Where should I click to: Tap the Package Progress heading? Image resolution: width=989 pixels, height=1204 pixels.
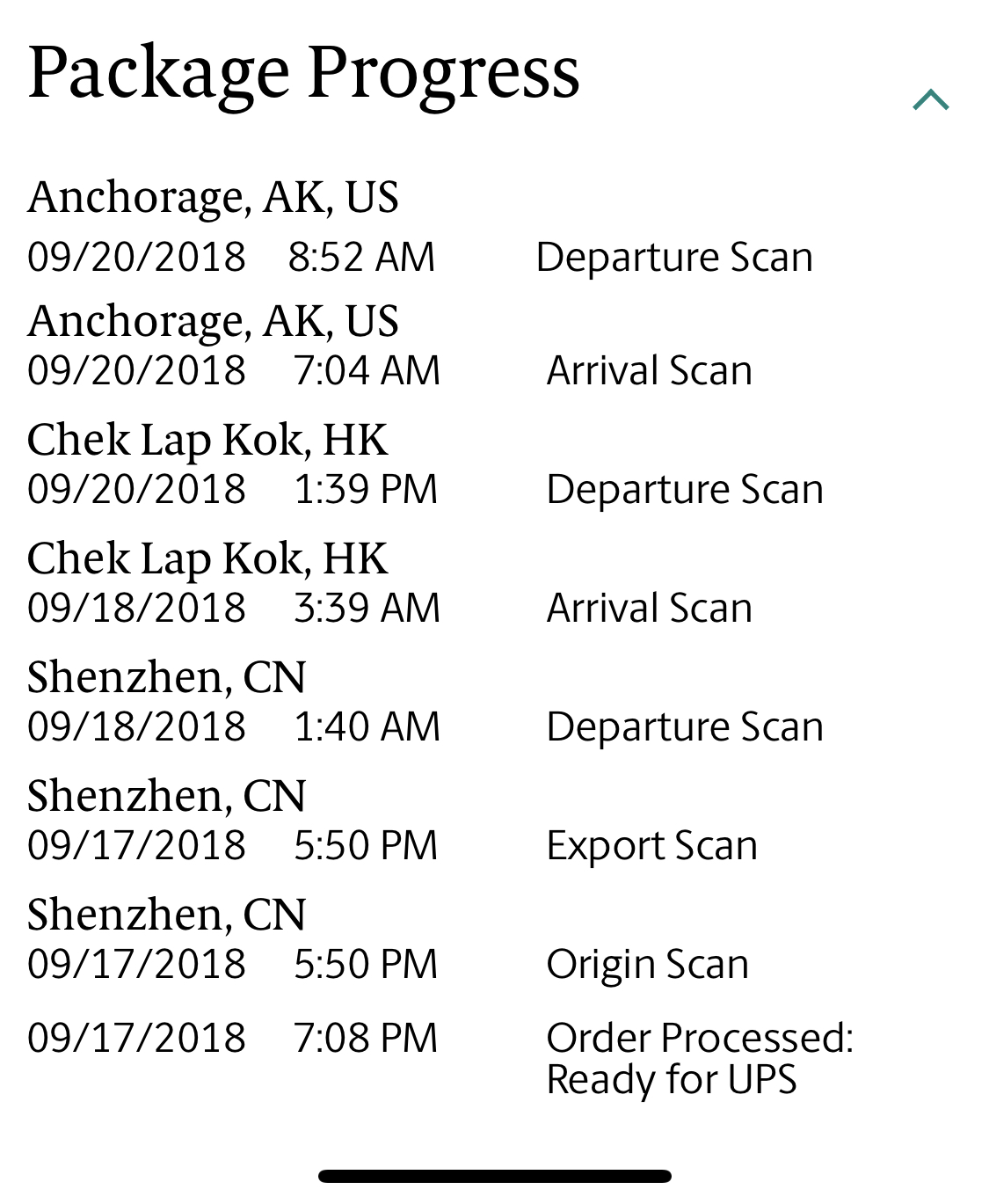[304, 74]
